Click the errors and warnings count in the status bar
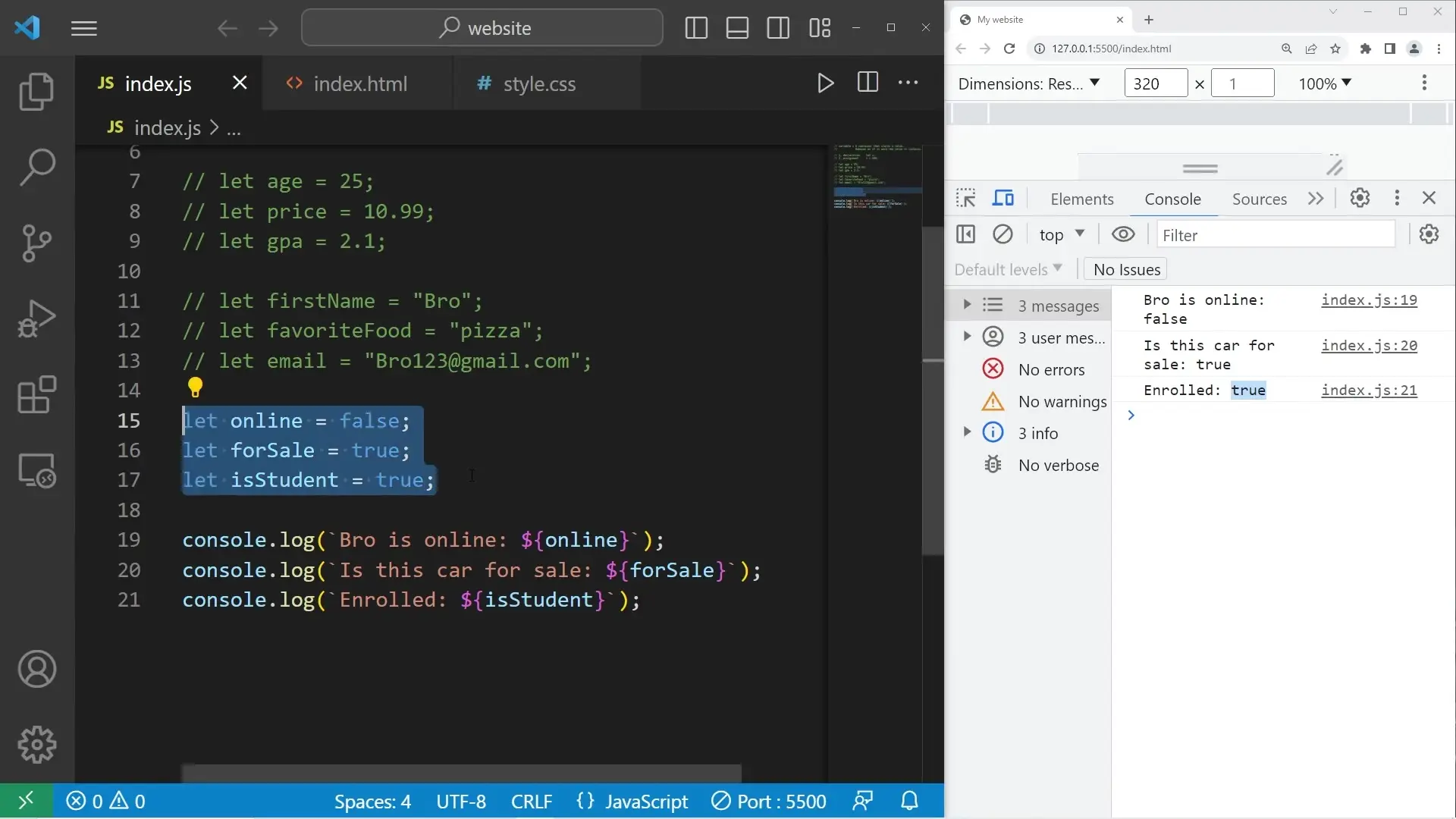This screenshot has height=819, width=1456. tap(105, 801)
